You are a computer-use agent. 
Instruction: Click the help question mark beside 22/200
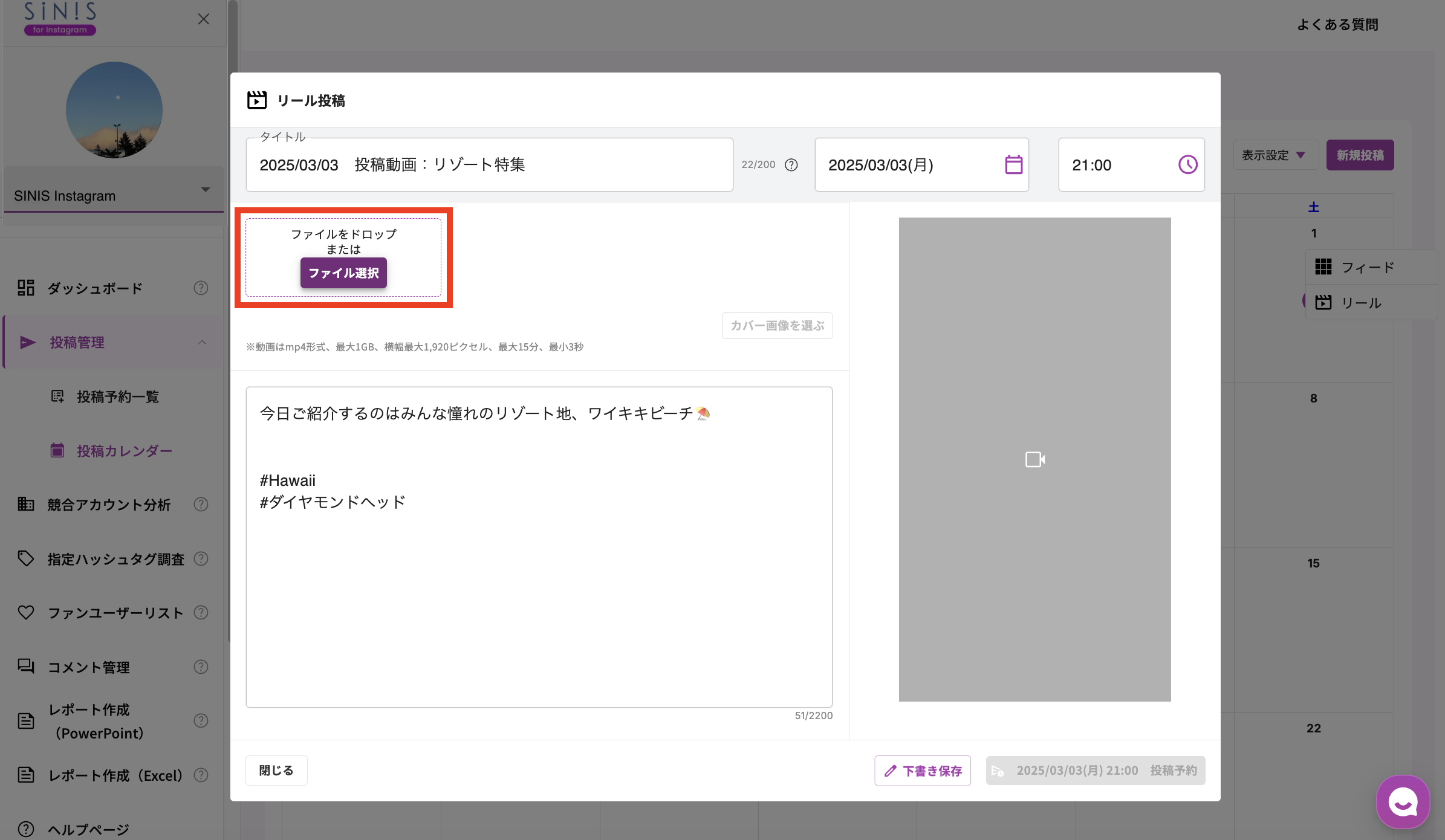[791, 164]
